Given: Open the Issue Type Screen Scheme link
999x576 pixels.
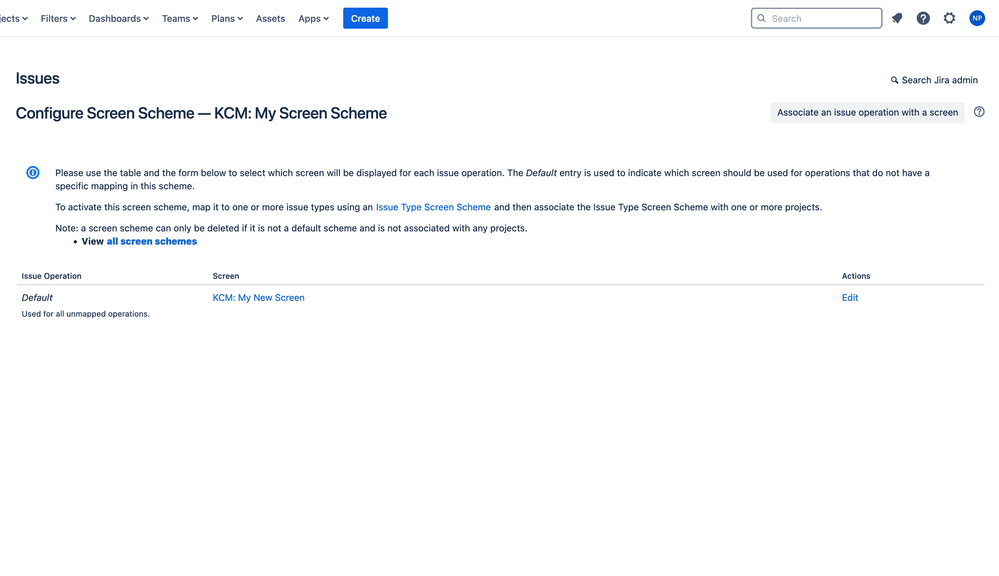Looking at the screenshot, I should tap(432, 207).
